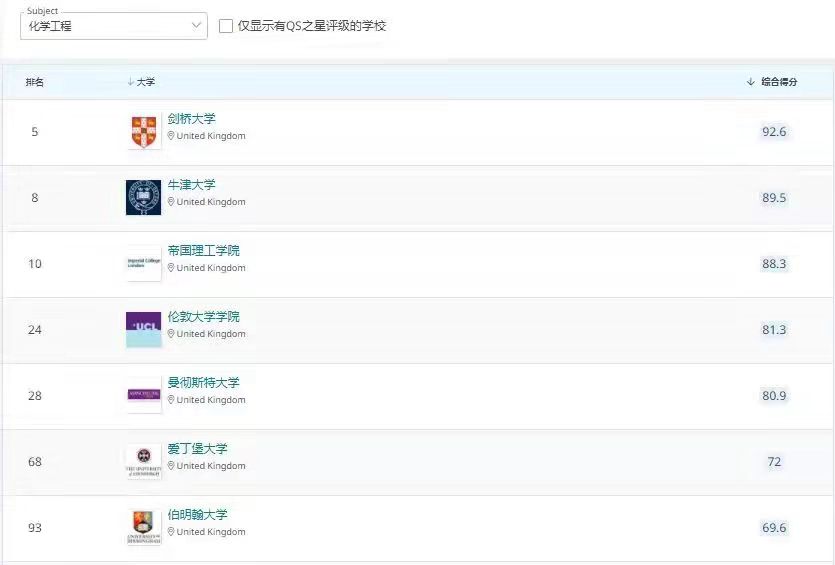Click the location pin under 爱丁堡大学

click(171, 466)
